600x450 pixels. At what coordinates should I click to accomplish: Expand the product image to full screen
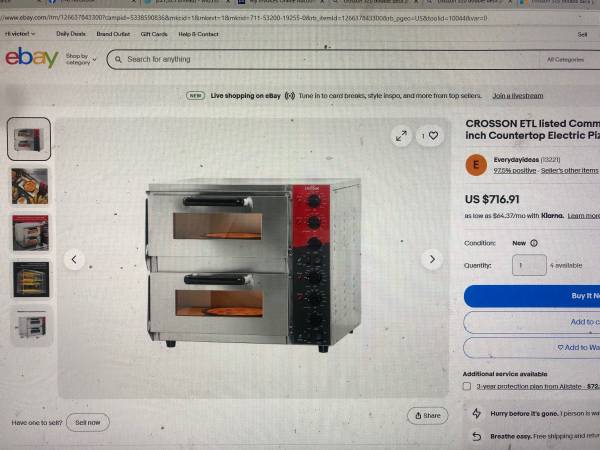401,136
